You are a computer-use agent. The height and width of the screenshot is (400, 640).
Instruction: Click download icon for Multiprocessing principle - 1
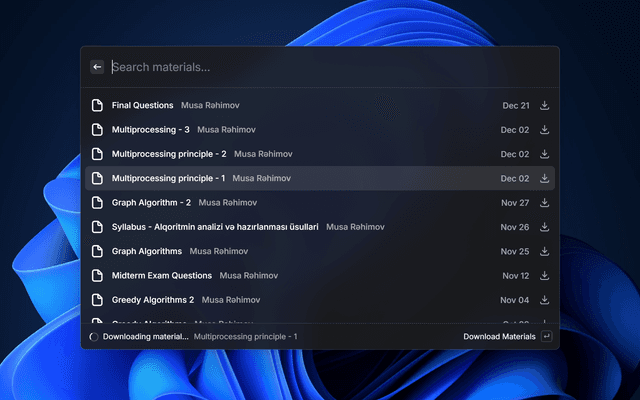(x=545, y=178)
